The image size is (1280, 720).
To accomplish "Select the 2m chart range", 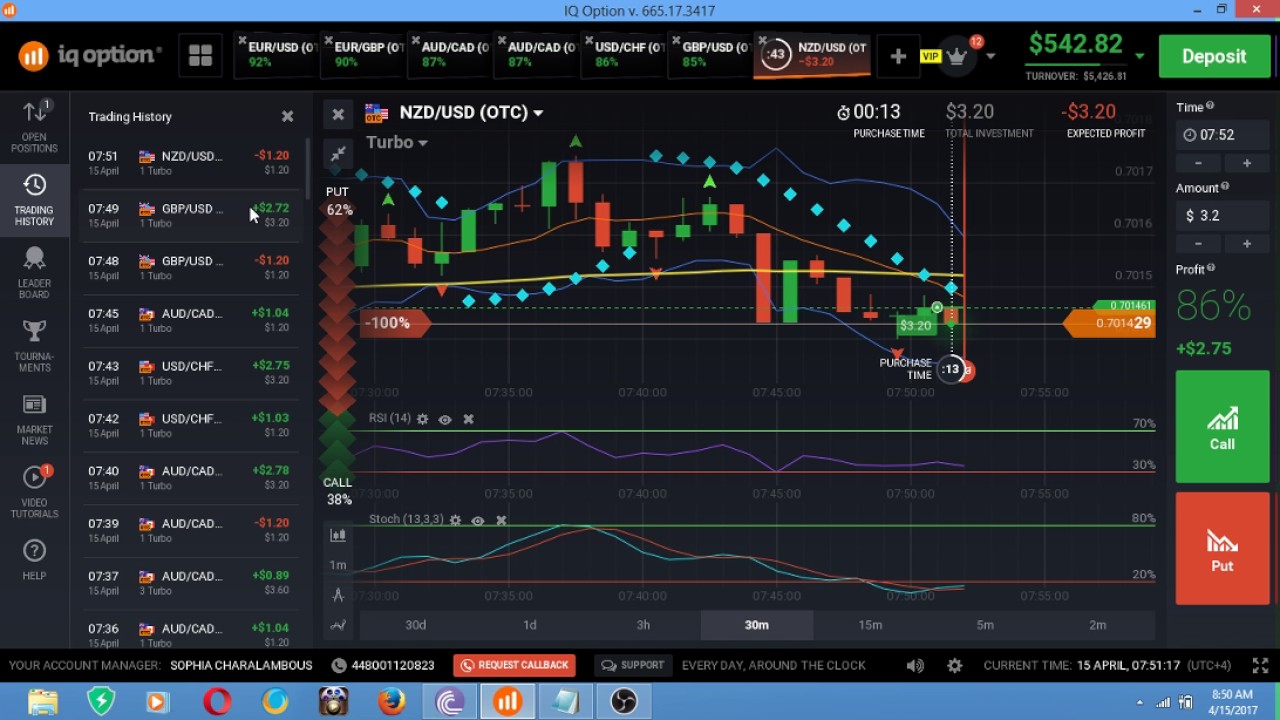I will [x=1098, y=625].
